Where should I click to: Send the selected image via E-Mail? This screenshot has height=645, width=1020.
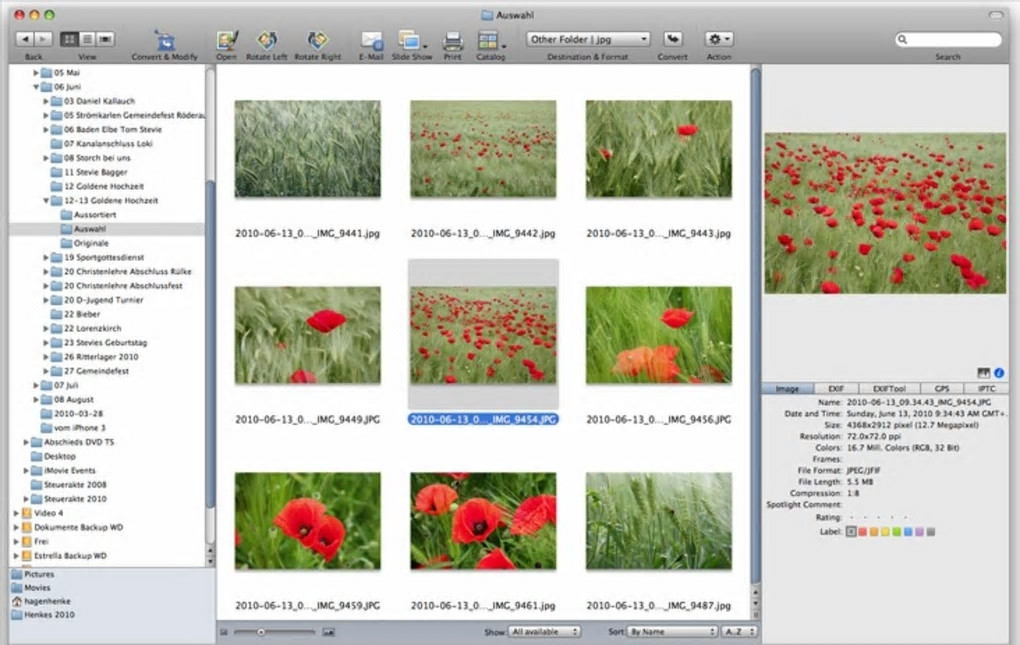(x=371, y=41)
